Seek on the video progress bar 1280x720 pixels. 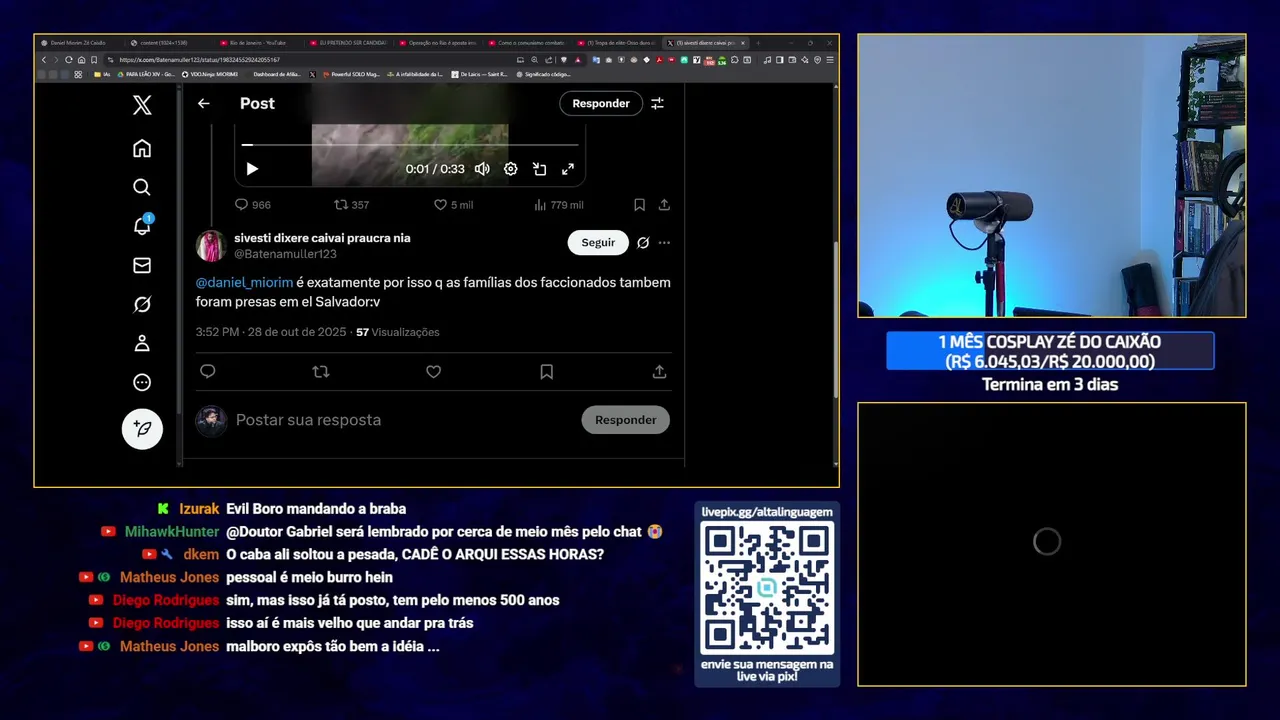410,145
